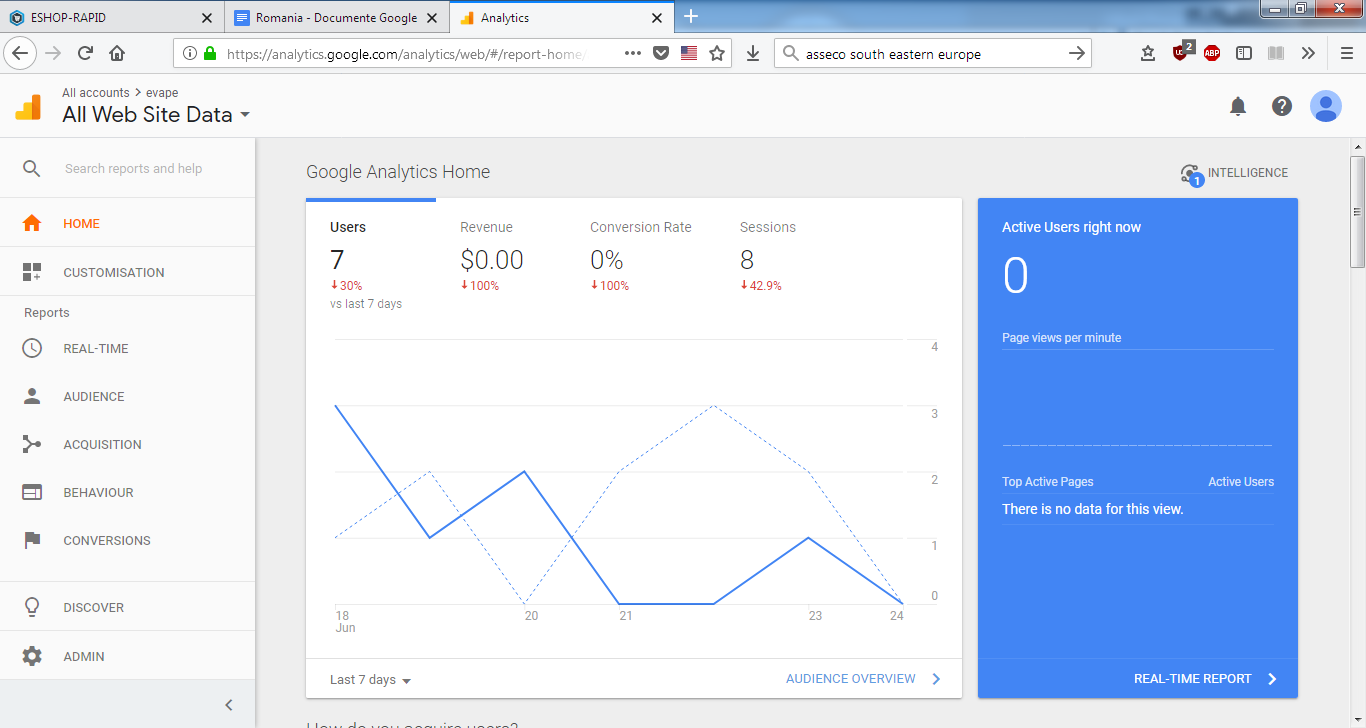Click the page vertical scrollbar thumb
The height and width of the screenshot is (728, 1366).
point(1357,211)
